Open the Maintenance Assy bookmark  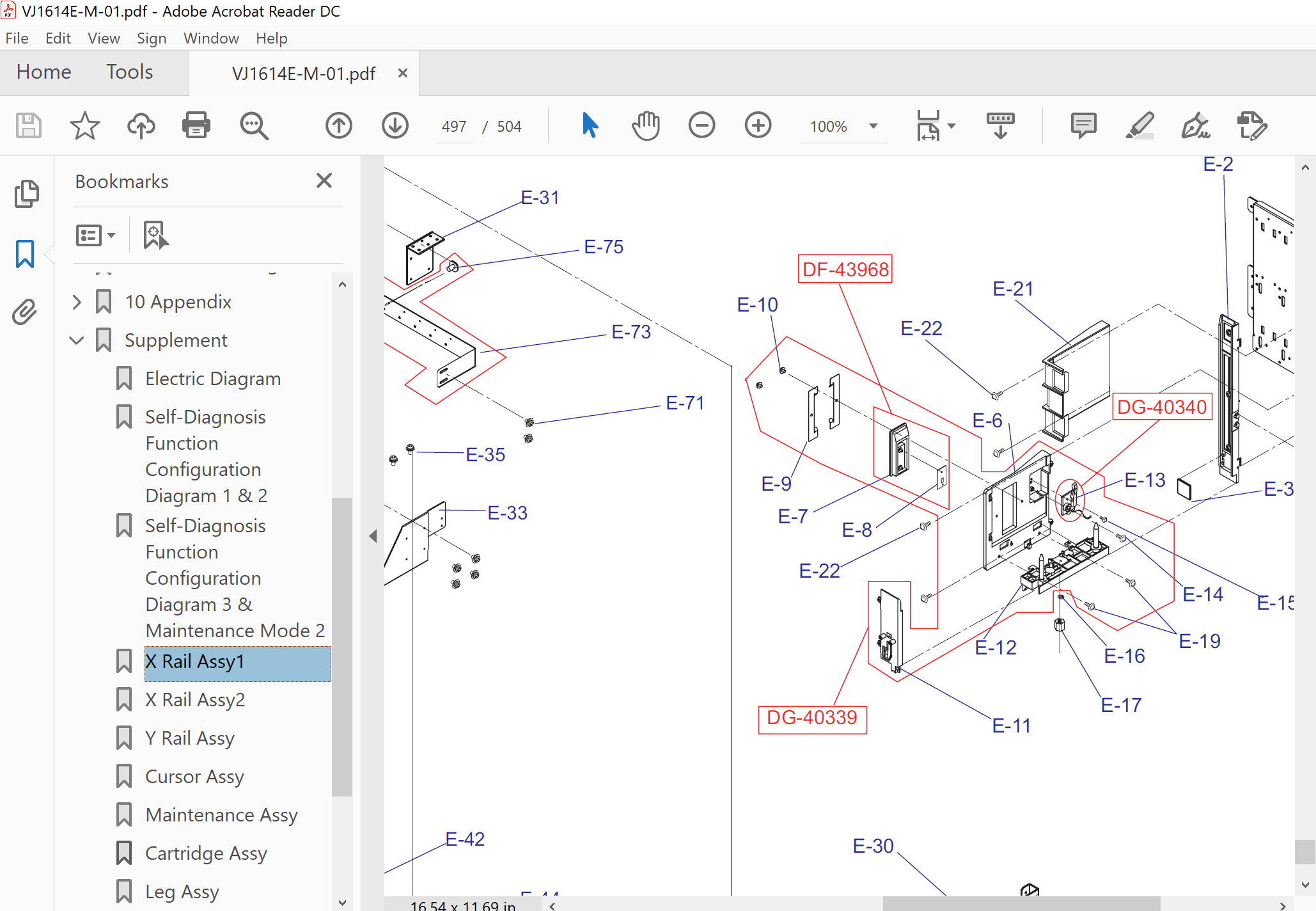point(221,815)
